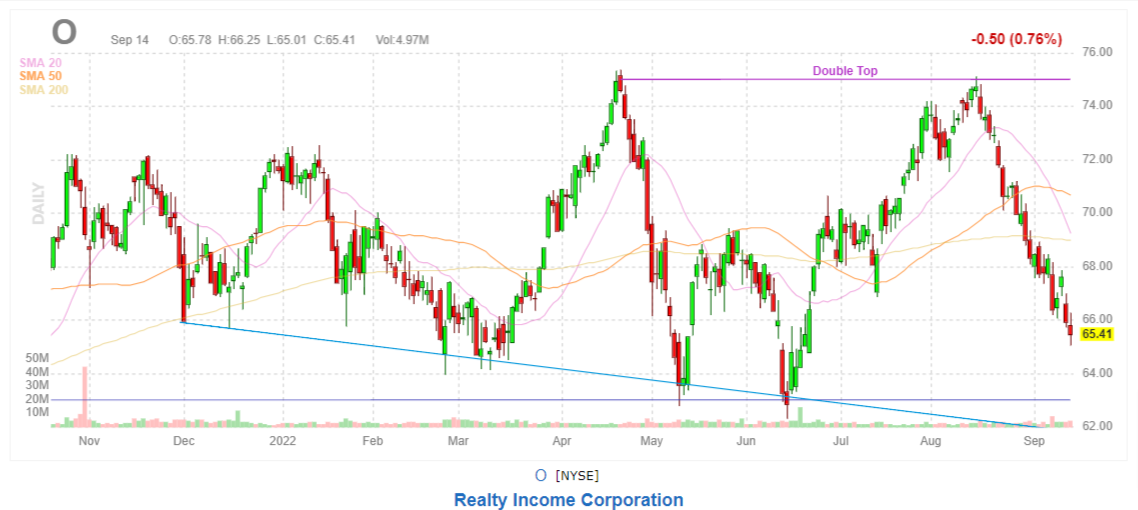1138x510 pixels.
Task: Click the 20M volume axis label
Action: [x=37, y=399]
